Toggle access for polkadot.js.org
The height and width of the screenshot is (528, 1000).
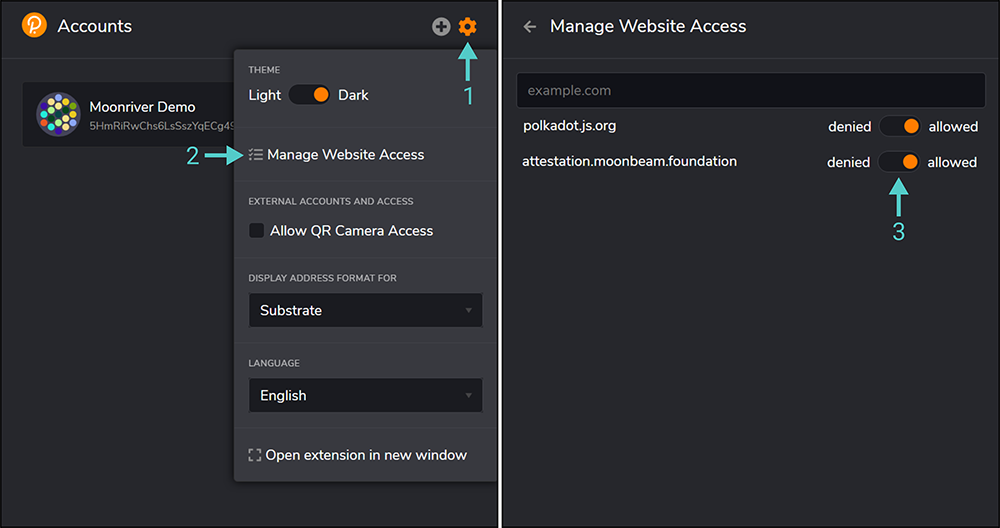900,126
